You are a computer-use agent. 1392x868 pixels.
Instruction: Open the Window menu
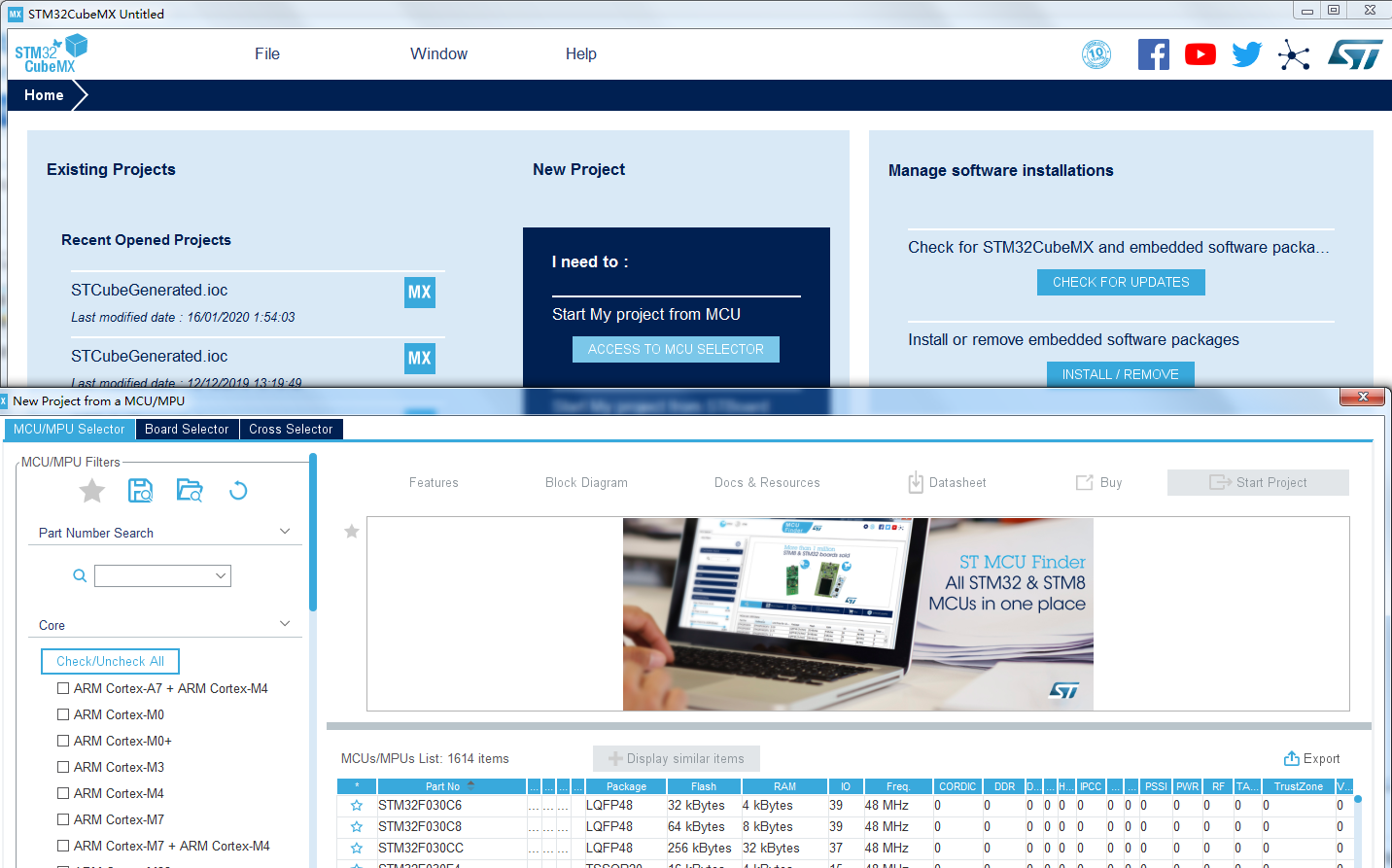tap(438, 54)
